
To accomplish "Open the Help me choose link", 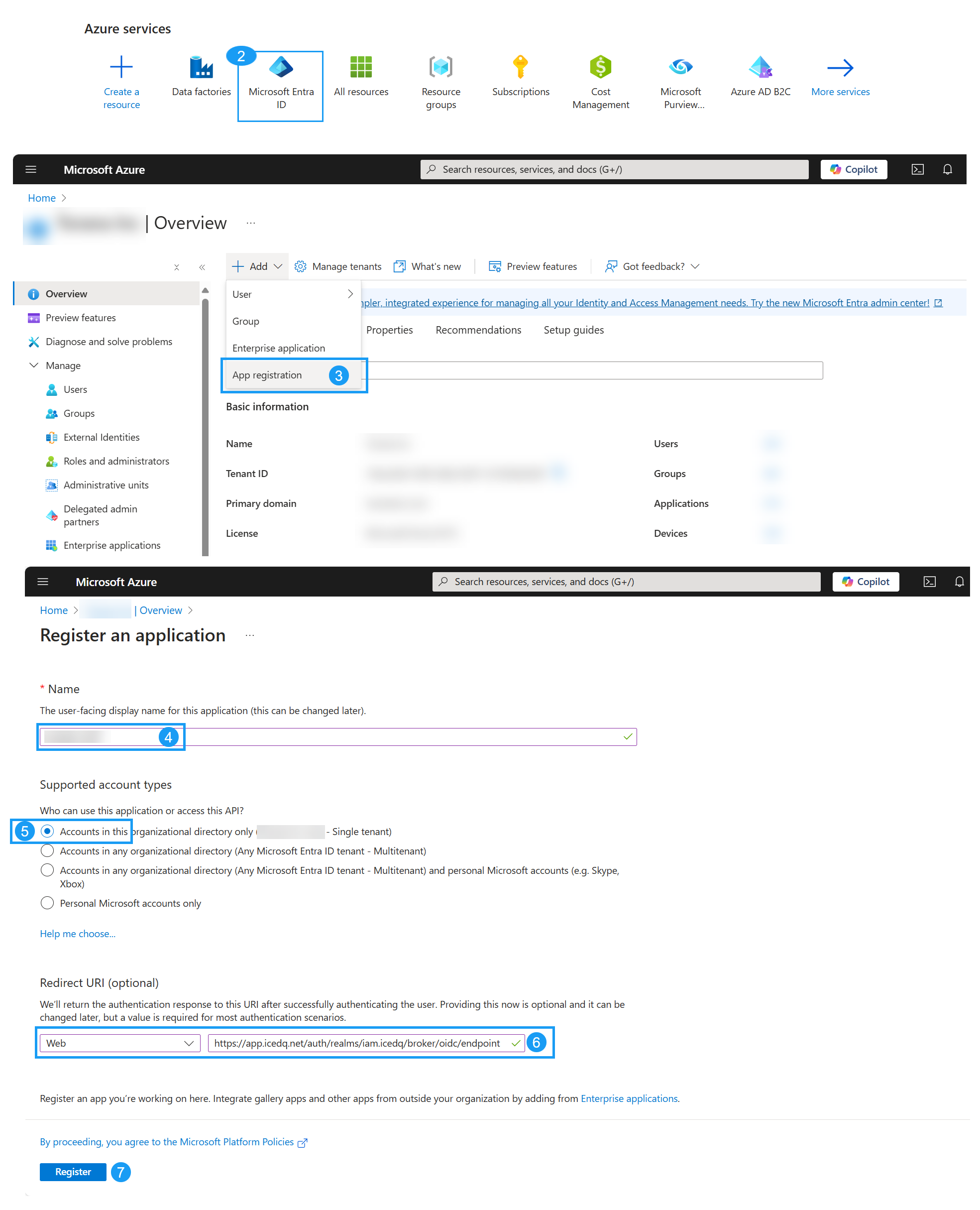I will (x=77, y=933).
